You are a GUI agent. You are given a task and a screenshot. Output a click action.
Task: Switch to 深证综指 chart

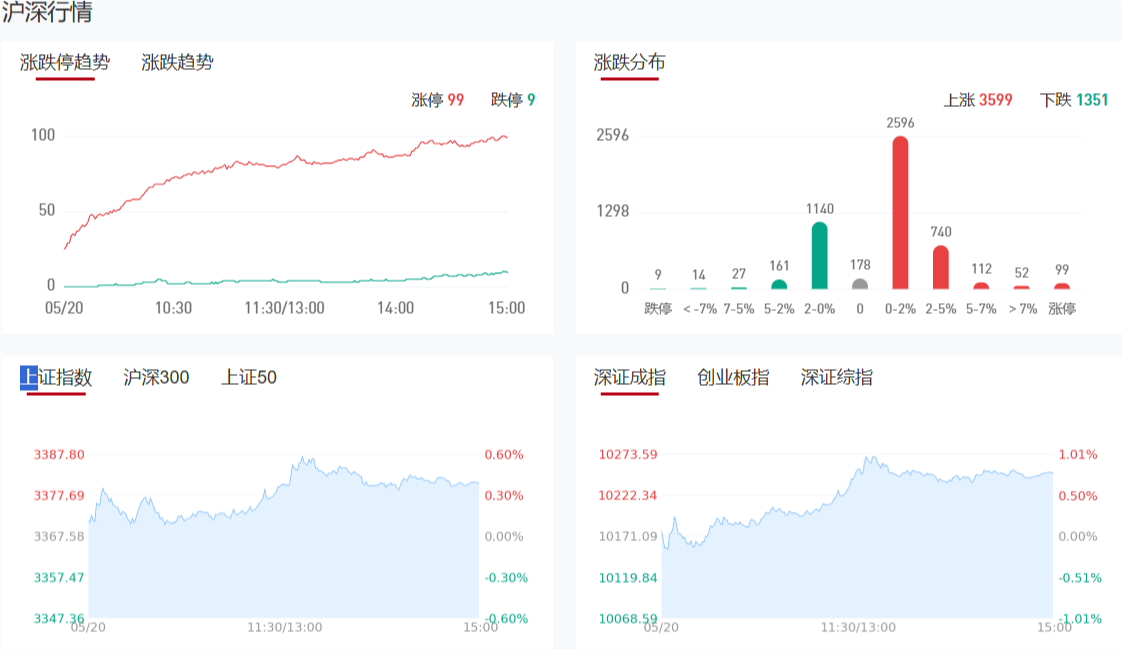836,377
